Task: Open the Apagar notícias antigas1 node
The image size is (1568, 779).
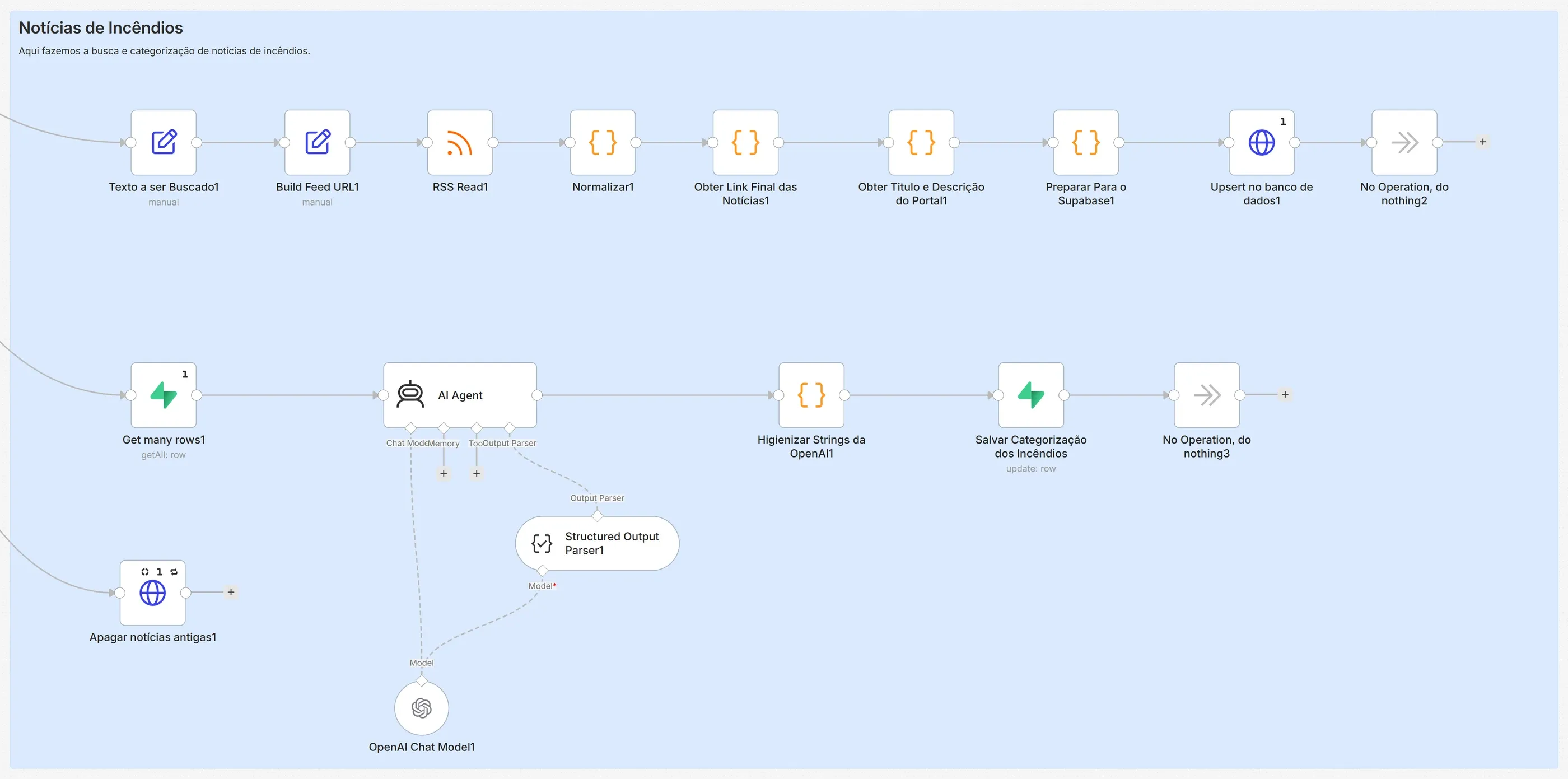Action: [153, 593]
